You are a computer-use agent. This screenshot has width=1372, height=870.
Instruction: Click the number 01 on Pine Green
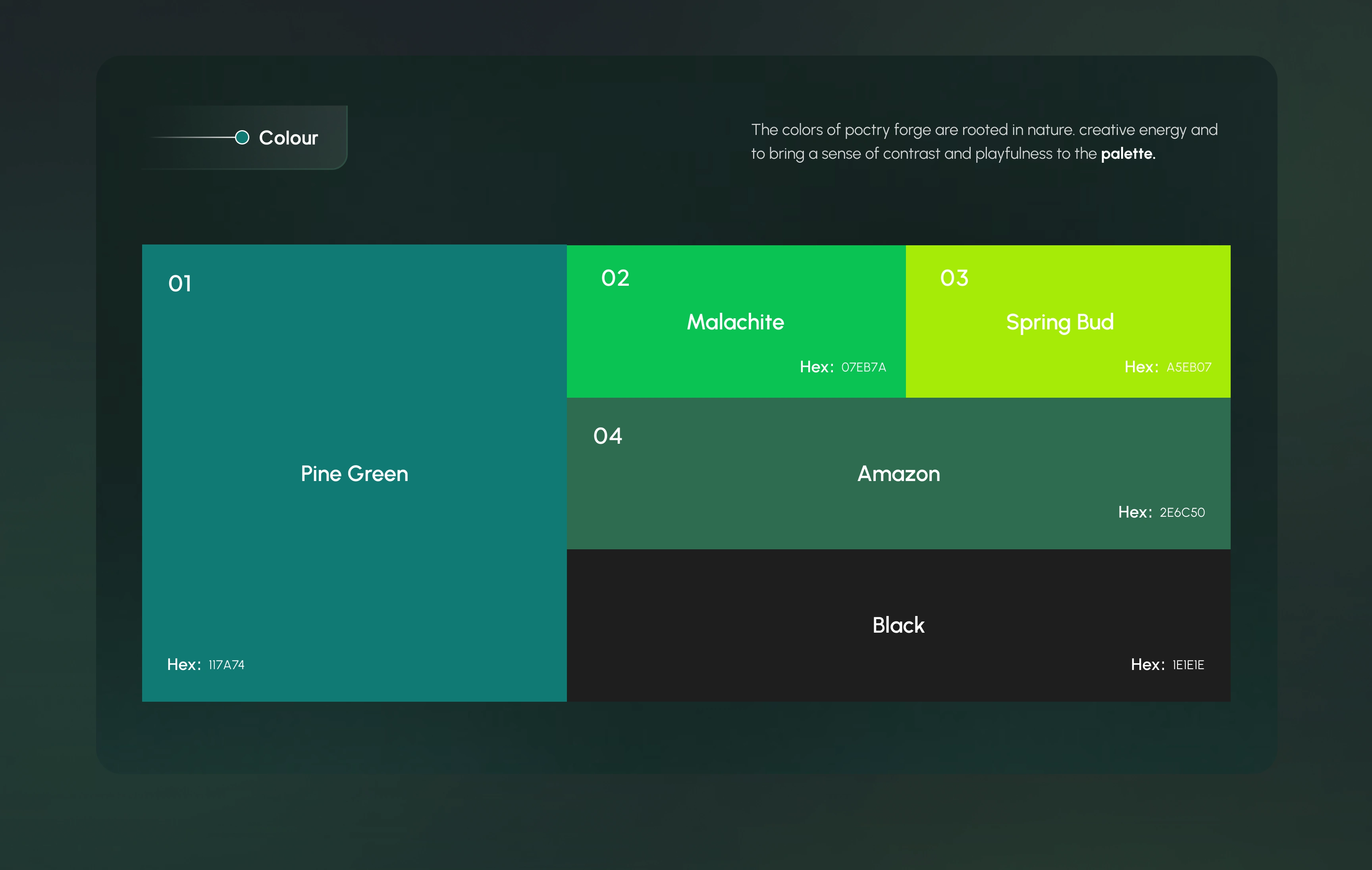coord(180,284)
